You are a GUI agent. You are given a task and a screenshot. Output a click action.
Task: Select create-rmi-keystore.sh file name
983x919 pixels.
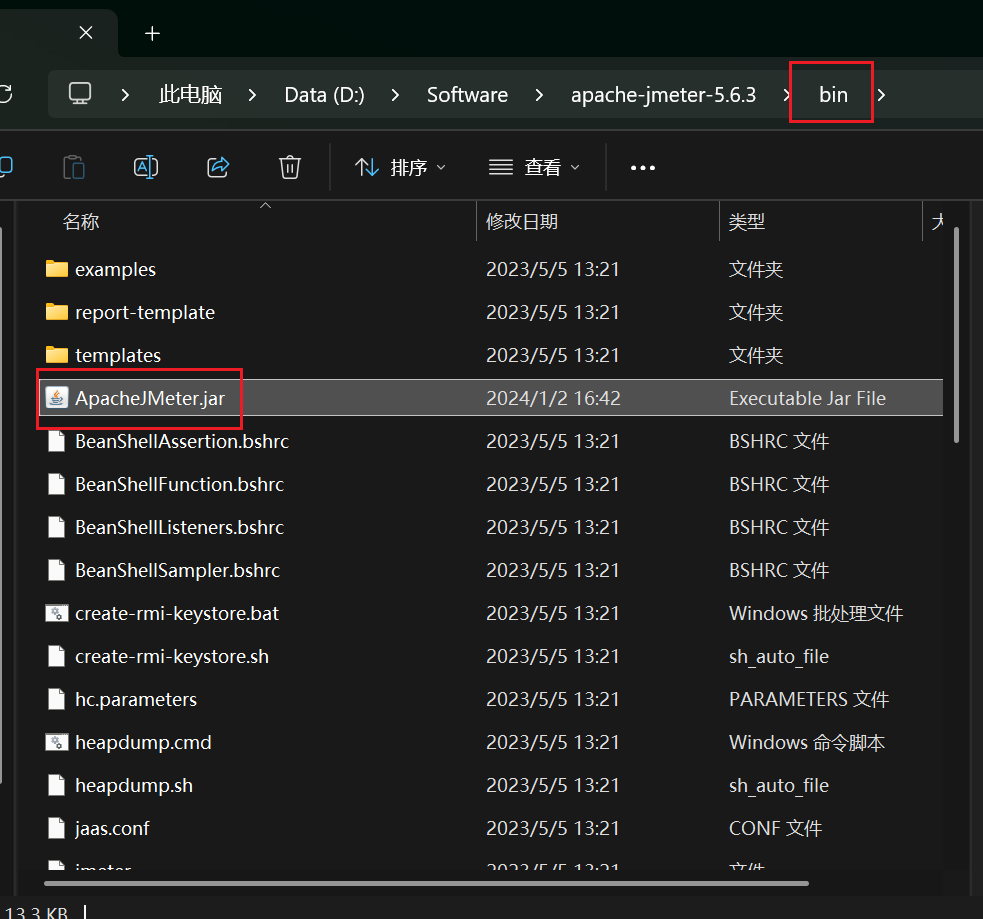[x=172, y=656]
